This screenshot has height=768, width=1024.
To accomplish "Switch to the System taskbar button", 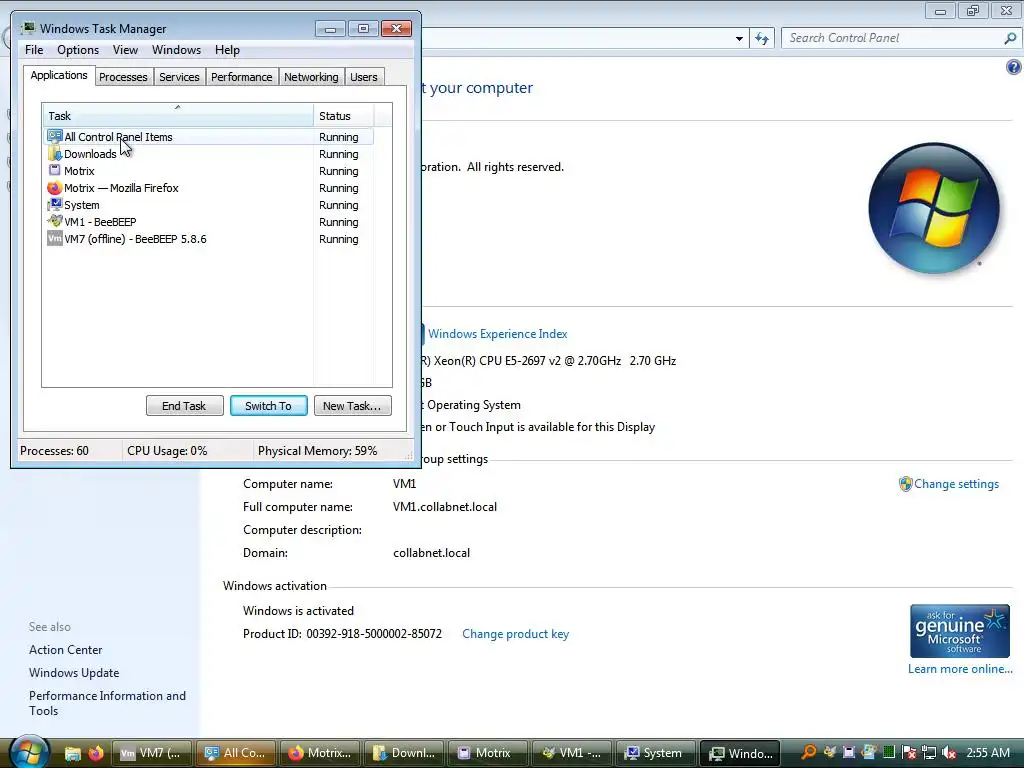I will tap(656, 753).
